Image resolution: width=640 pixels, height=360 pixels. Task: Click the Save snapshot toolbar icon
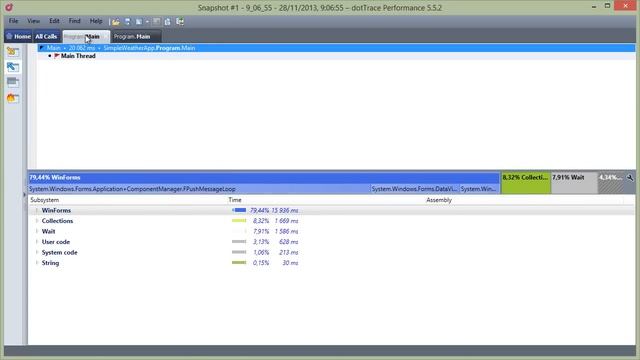(127, 22)
